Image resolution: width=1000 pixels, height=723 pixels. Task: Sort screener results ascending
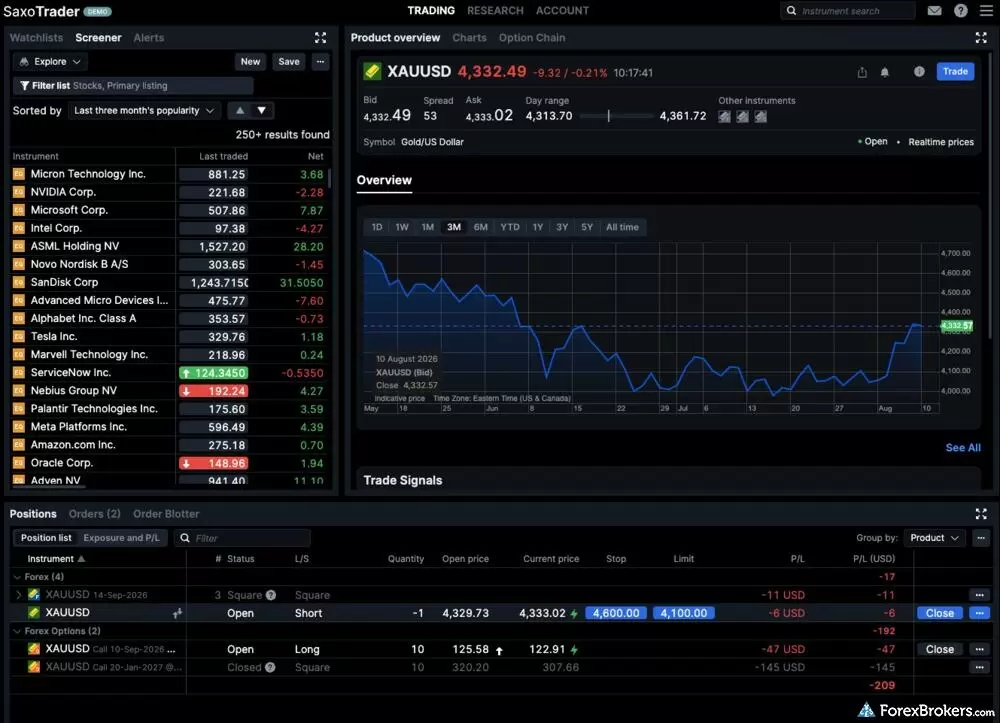pyautogui.click(x=240, y=110)
